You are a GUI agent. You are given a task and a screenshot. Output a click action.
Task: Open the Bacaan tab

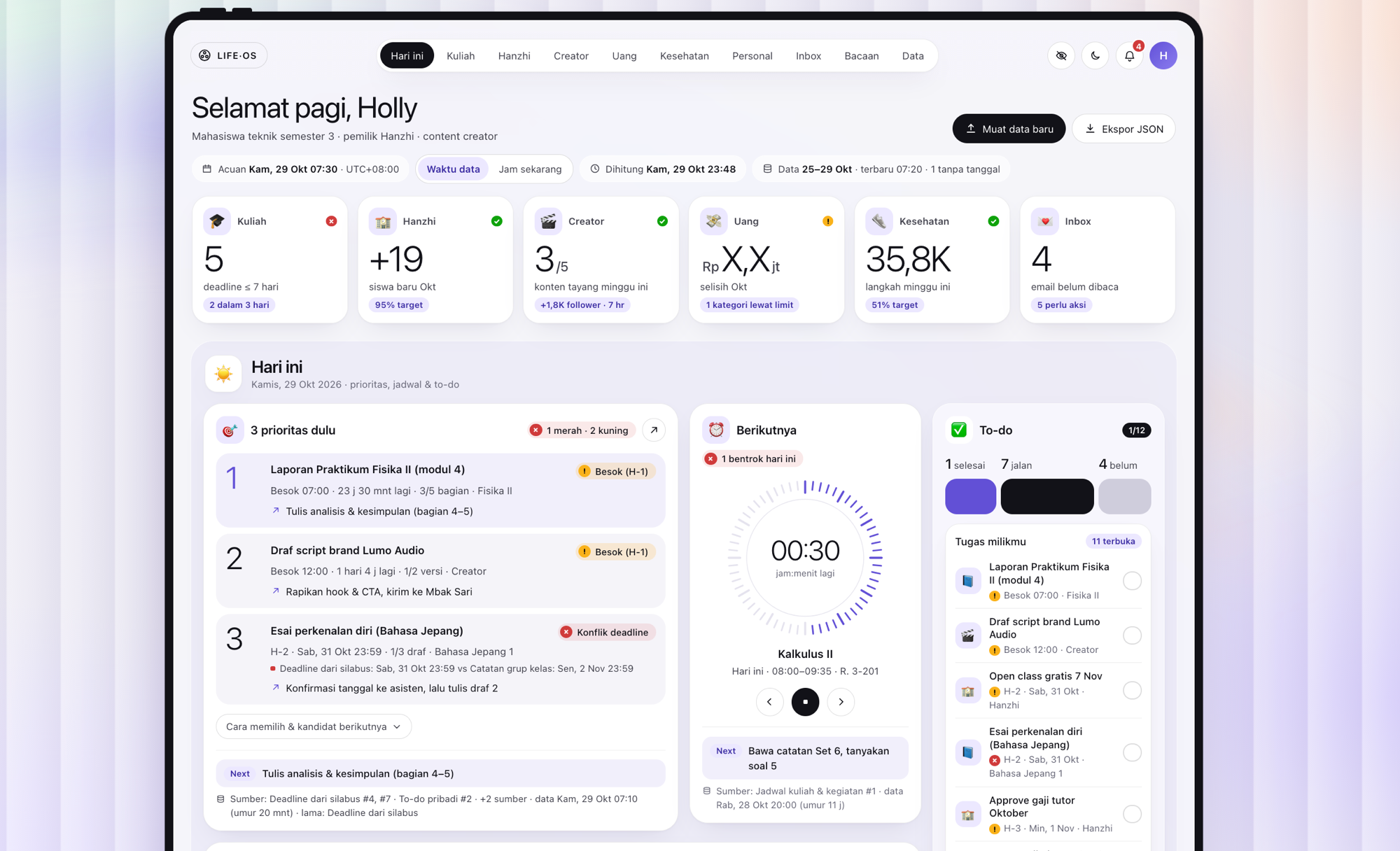861,56
